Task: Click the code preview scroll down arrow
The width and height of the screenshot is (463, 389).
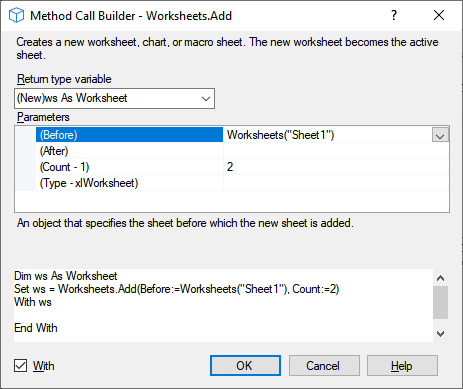Action: tap(440, 333)
